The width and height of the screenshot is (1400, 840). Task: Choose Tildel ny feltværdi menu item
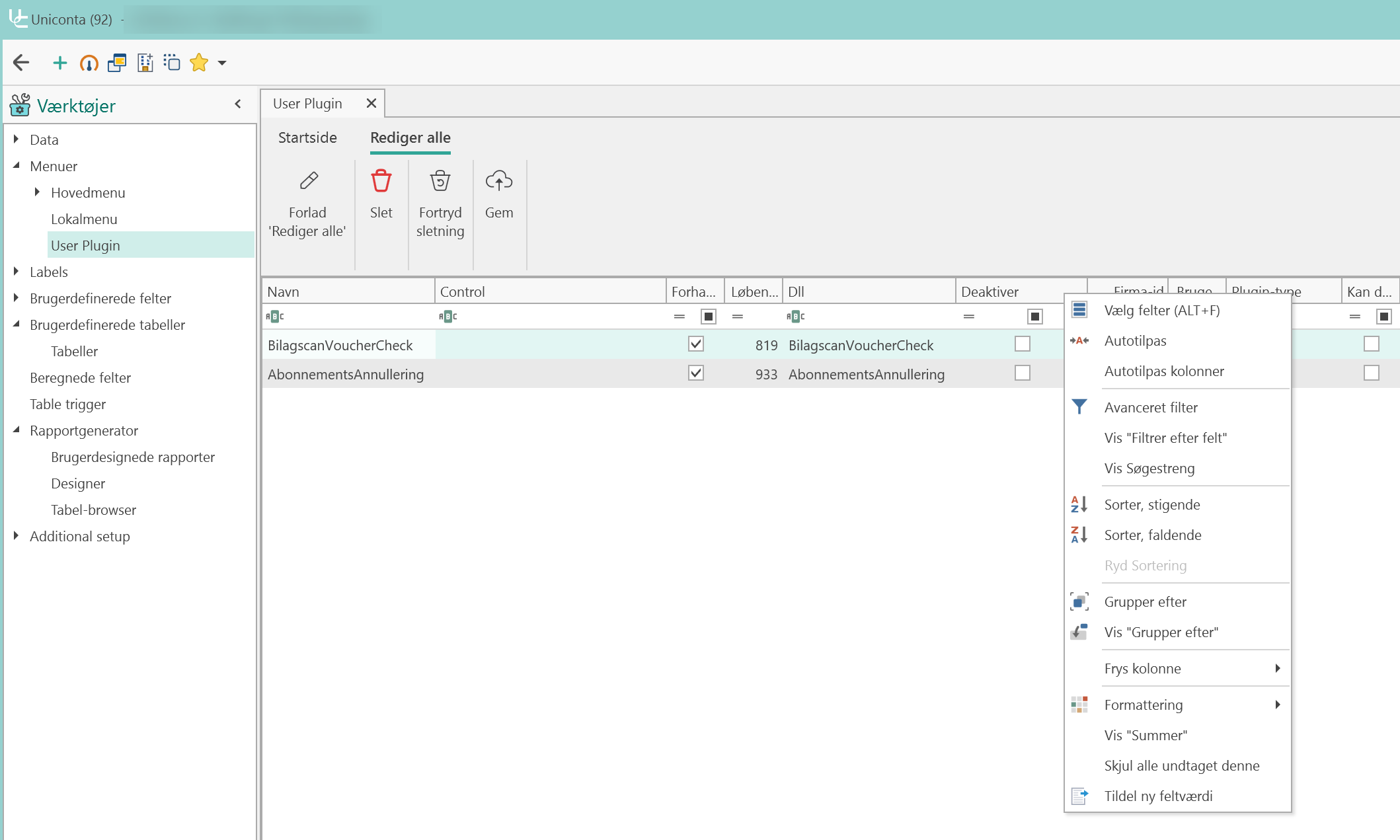[x=1178, y=796]
